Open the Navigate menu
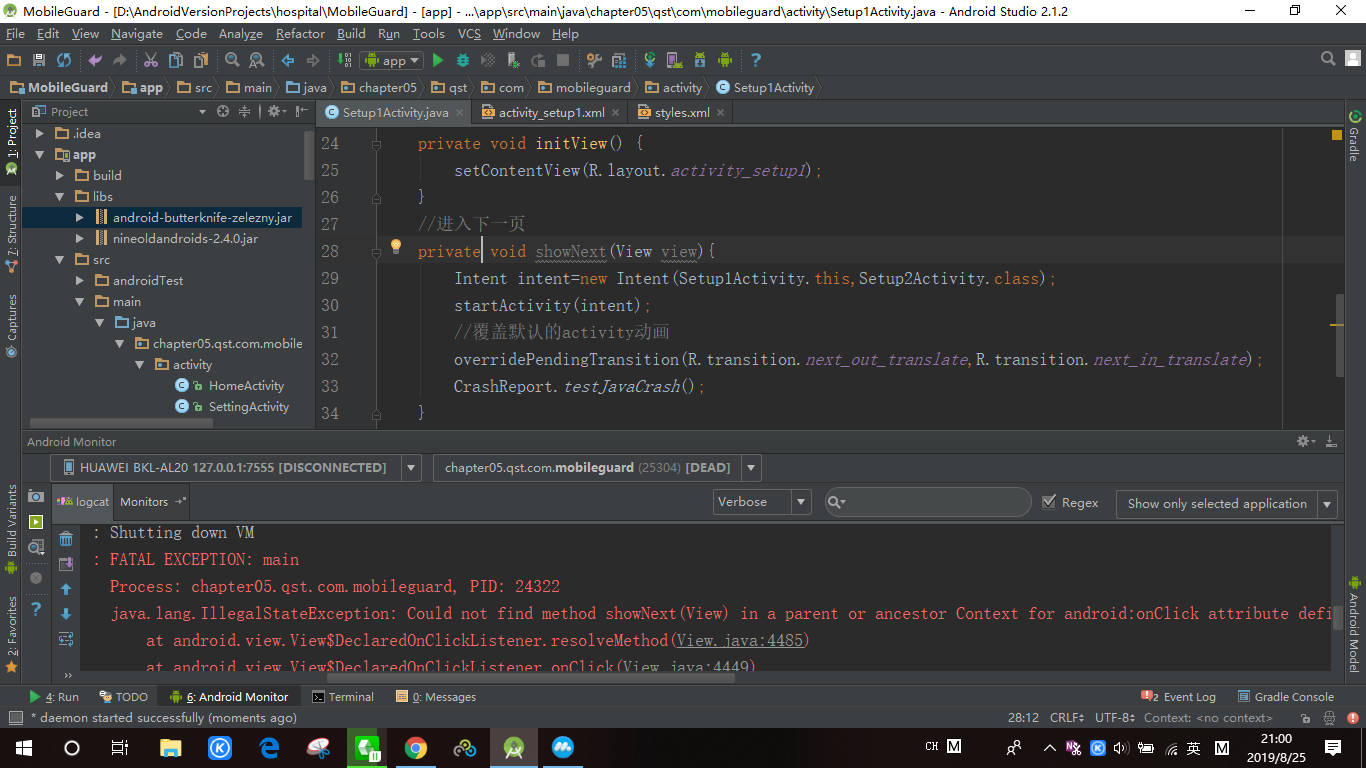This screenshot has width=1366, height=768. pos(137,33)
